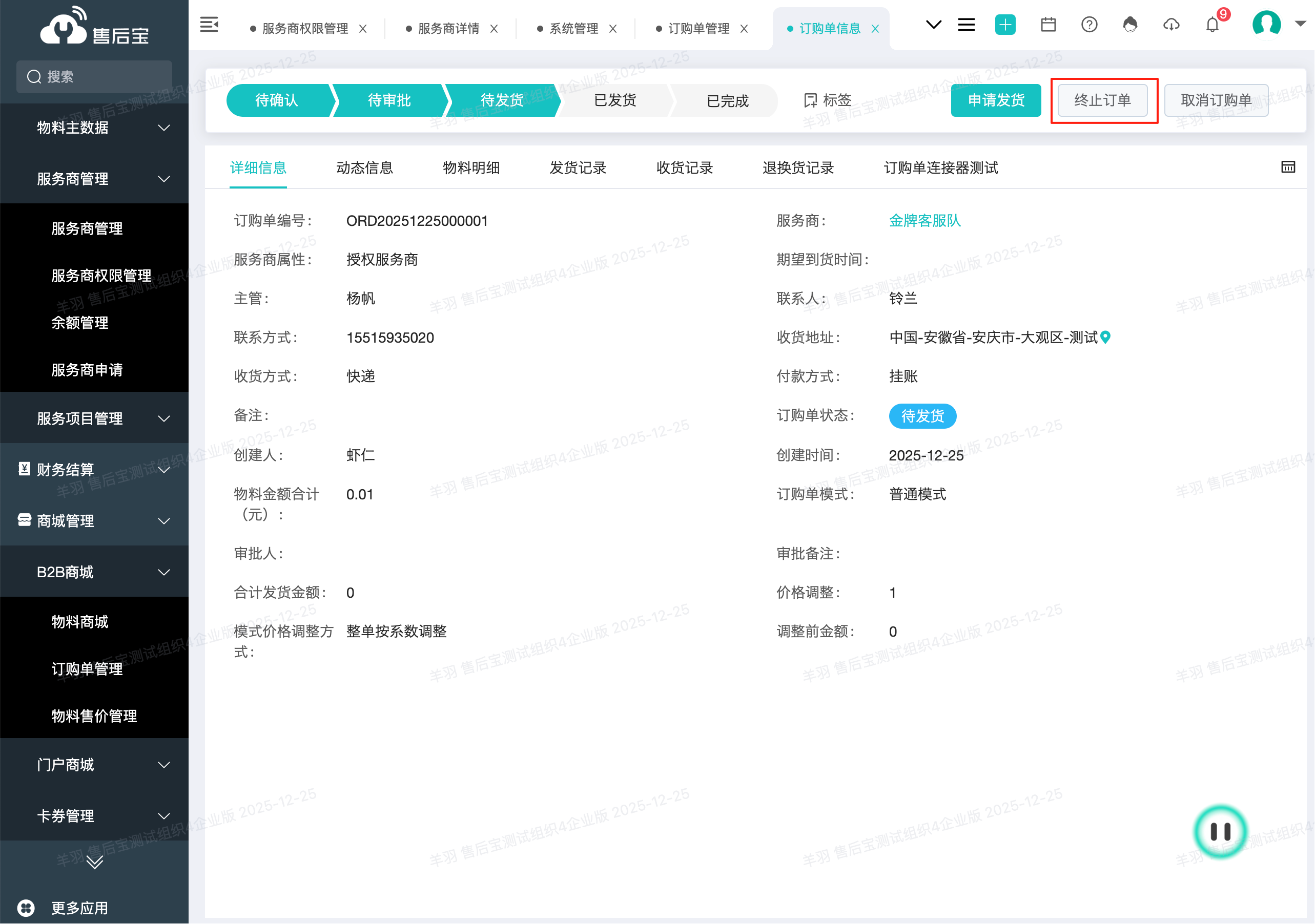Click the help question mark icon
The image size is (1315, 924).
(1089, 25)
